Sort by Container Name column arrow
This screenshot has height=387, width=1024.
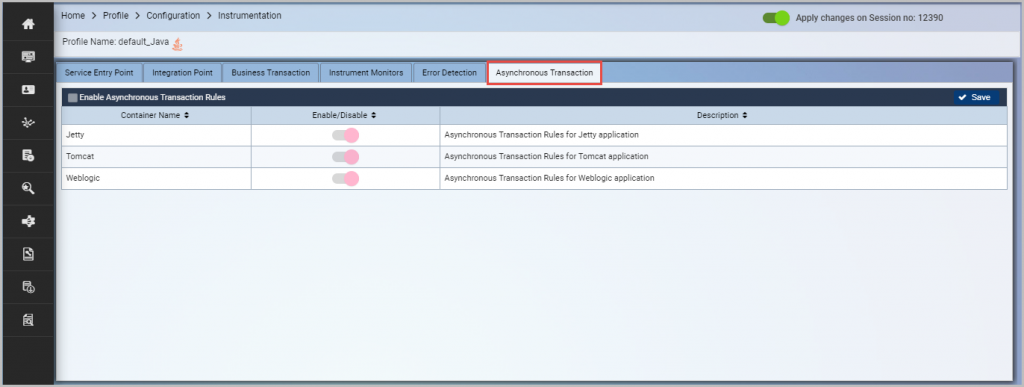(187, 116)
